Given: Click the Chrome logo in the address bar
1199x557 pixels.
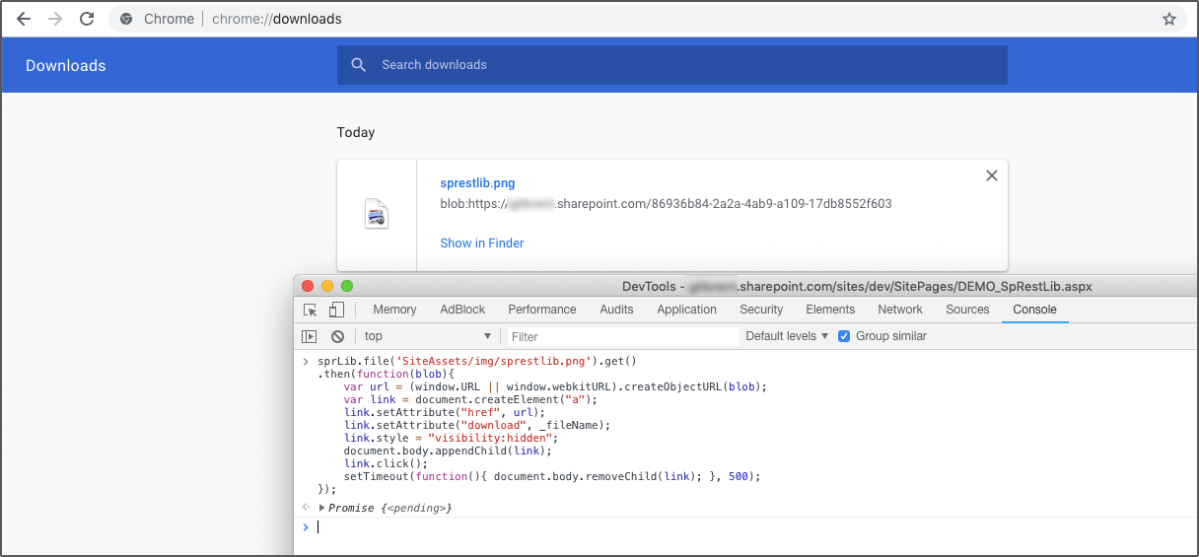Looking at the screenshot, I should [127, 19].
